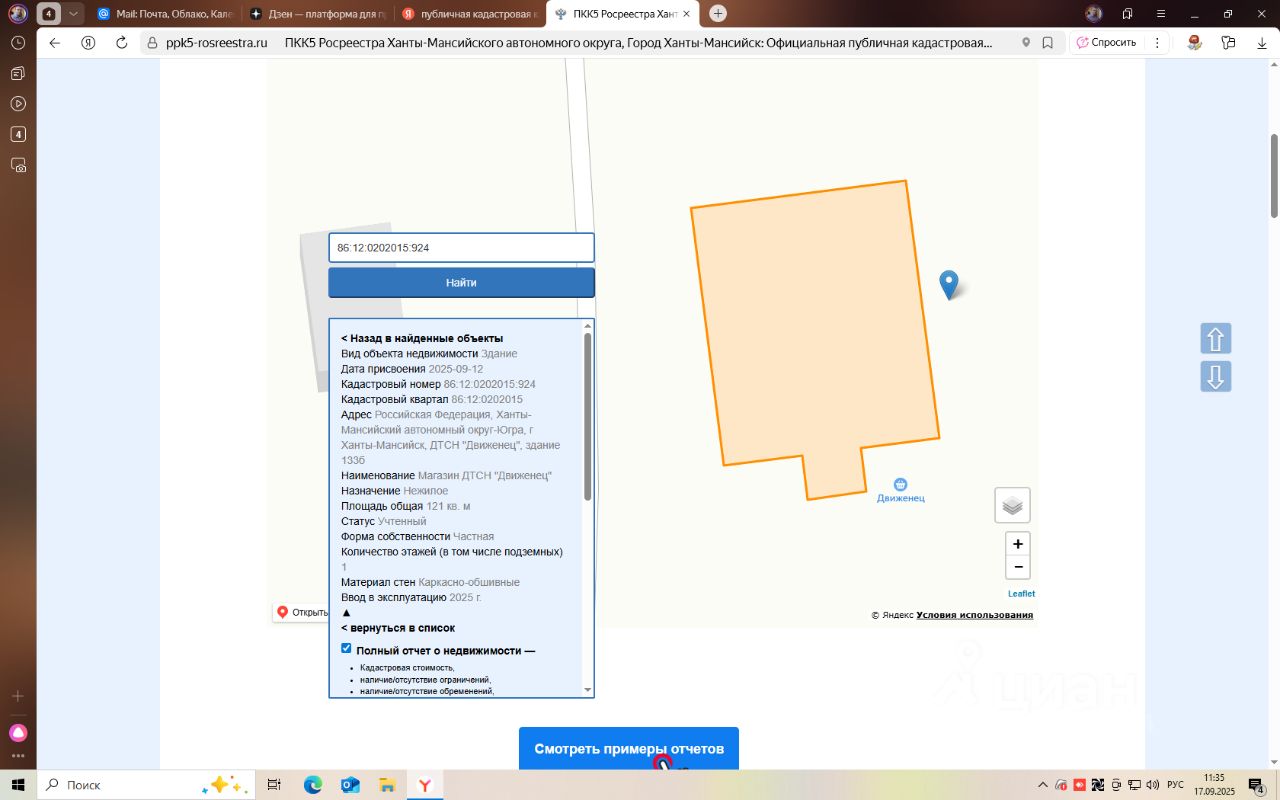The height and width of the screenshot is (800, 1280).
Task: Expand the tab group dropdown chevron
Action: [x=74, y=14]
